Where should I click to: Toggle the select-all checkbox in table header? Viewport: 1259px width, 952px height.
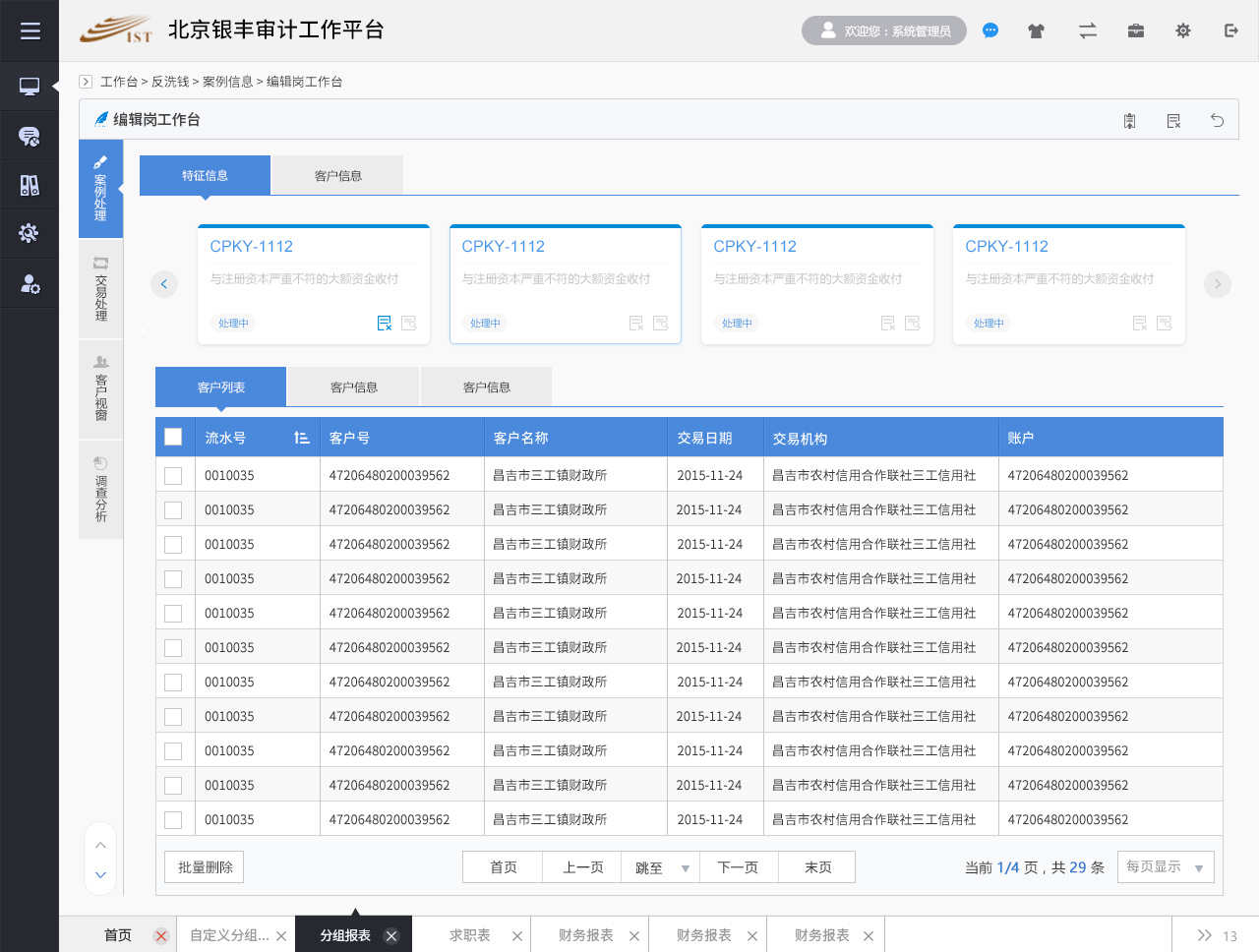tap(173, 436)
